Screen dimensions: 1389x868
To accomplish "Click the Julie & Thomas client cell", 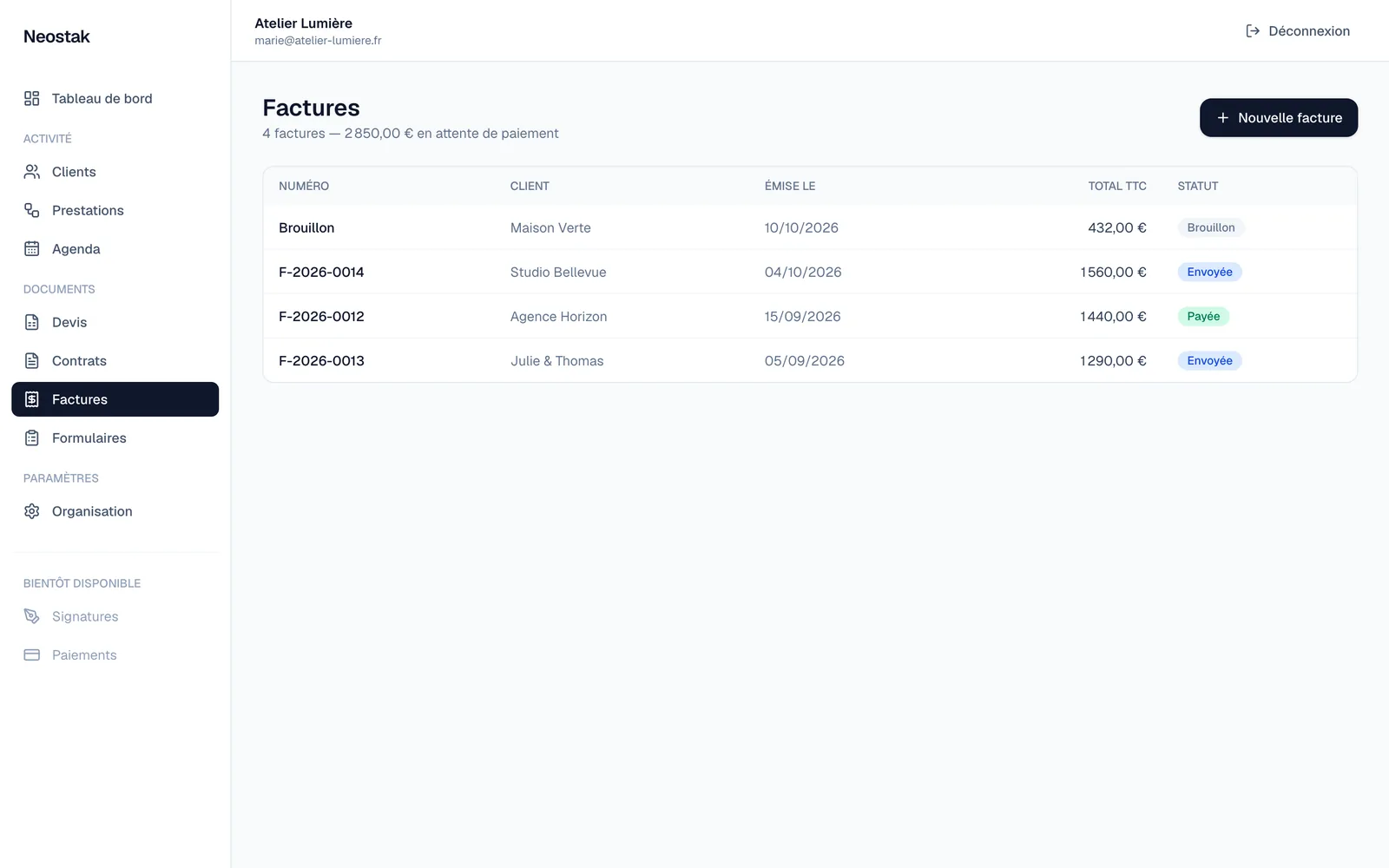I will (x=556, y=361).
